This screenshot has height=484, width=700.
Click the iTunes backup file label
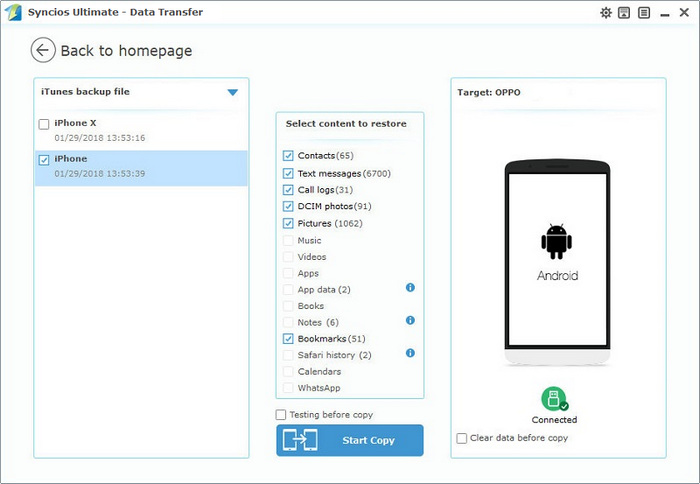pos(85,92)
